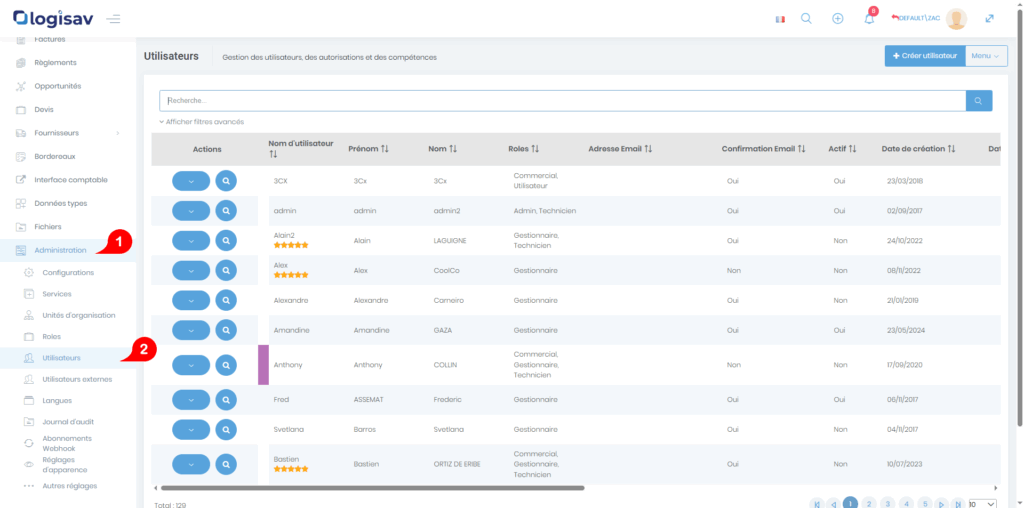Viewport: 1024px width, 508px height.
Task: Expand Afficher filtres avancés
Action: point(201,122)
